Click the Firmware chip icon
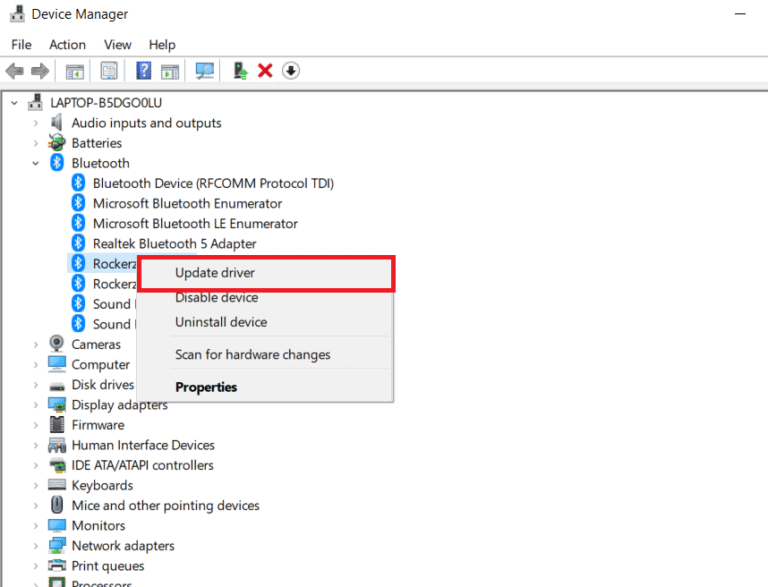Viewport: 768px width, 587px height. [57, 425]
